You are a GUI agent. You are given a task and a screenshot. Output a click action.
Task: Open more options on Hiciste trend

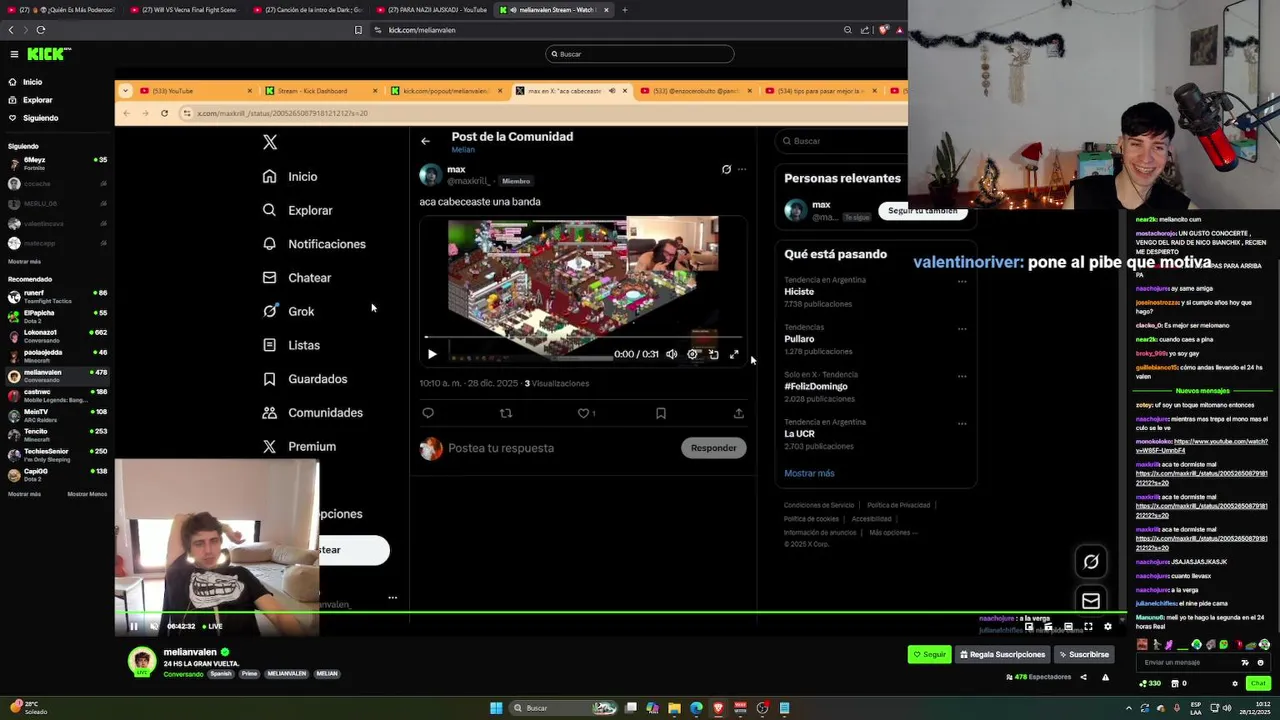coord(962,282)
